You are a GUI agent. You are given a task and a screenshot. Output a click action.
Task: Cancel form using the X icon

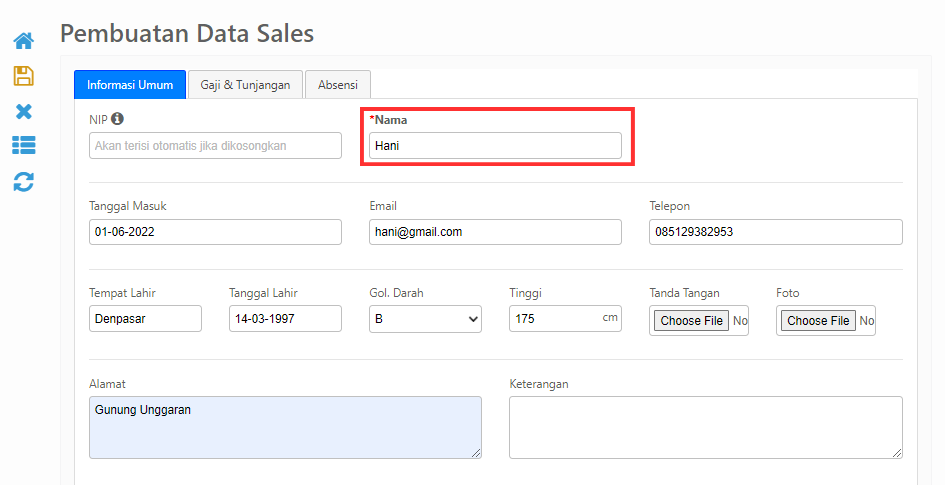24,111
